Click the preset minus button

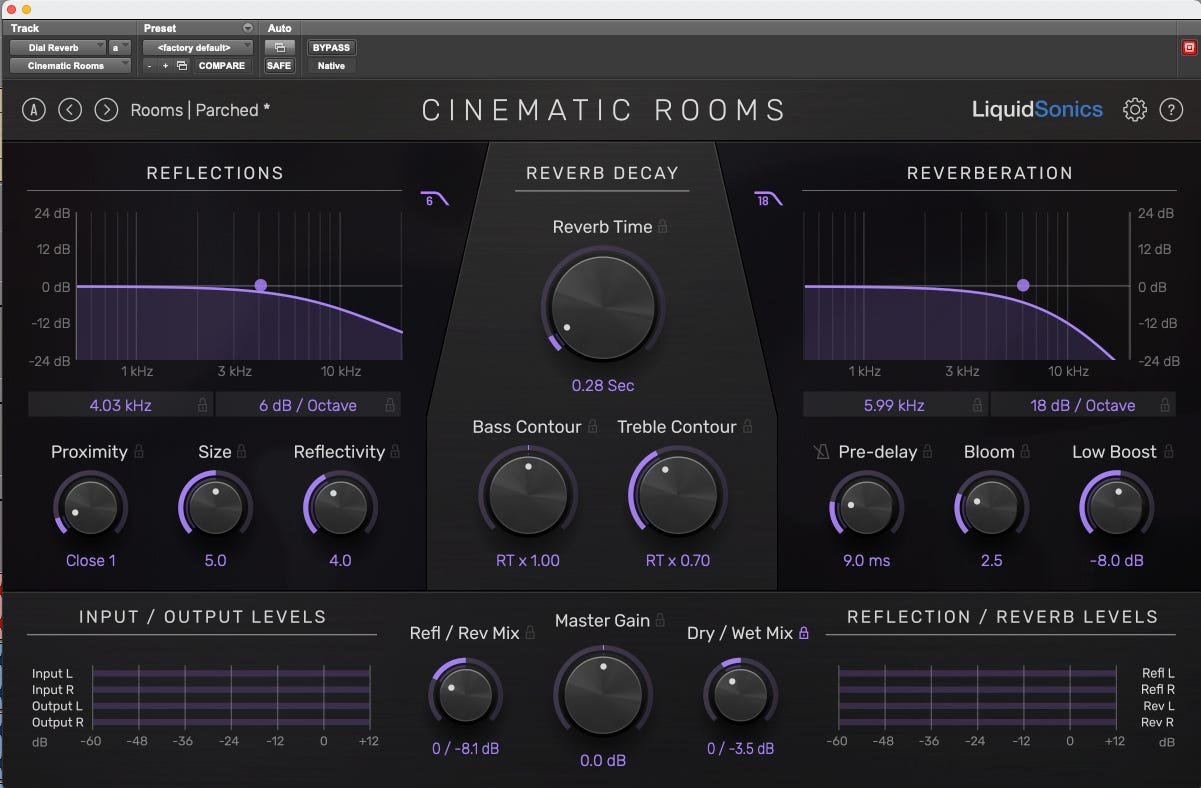pyautogui.click(x=149, y=66)
